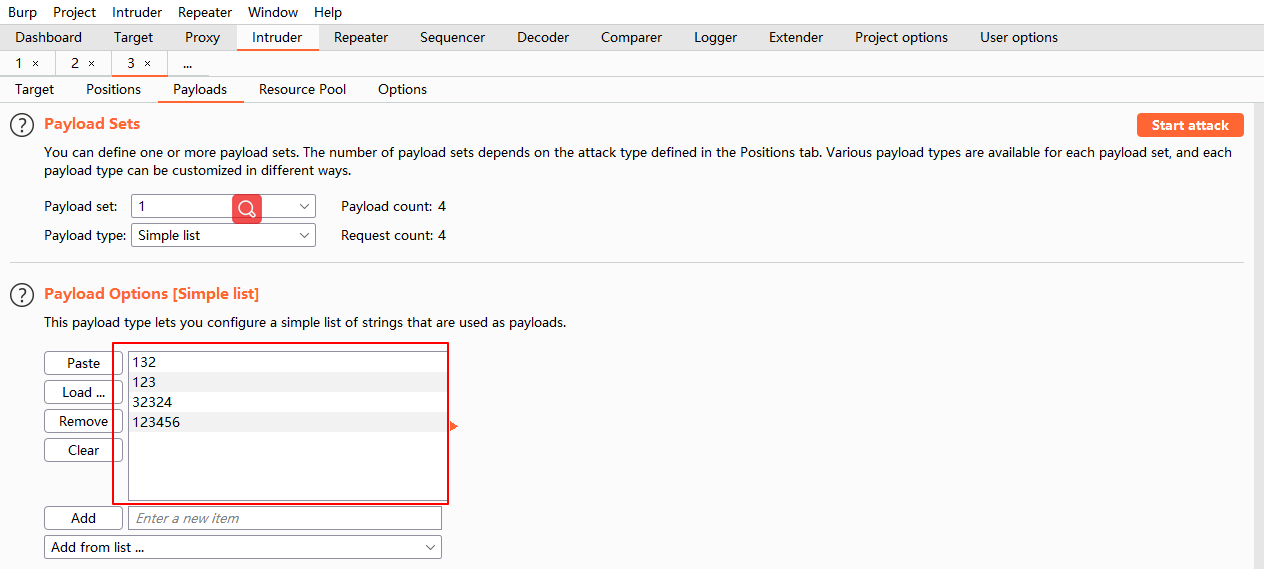Close Intruder attack tab 3
Viewport: 1264px width, 569px height.
click(x=148, y=63)
